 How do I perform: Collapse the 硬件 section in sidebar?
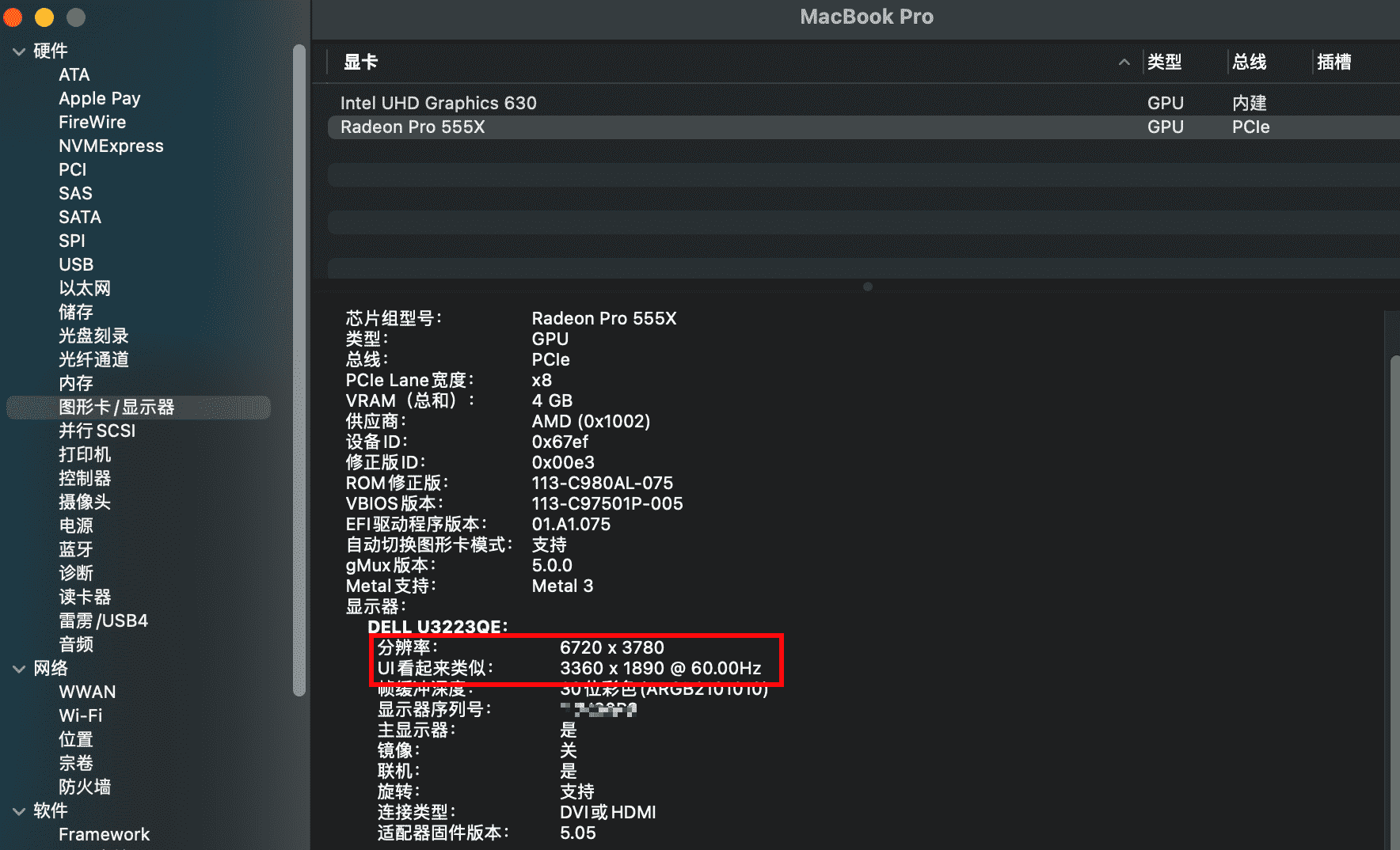[19, 51]
